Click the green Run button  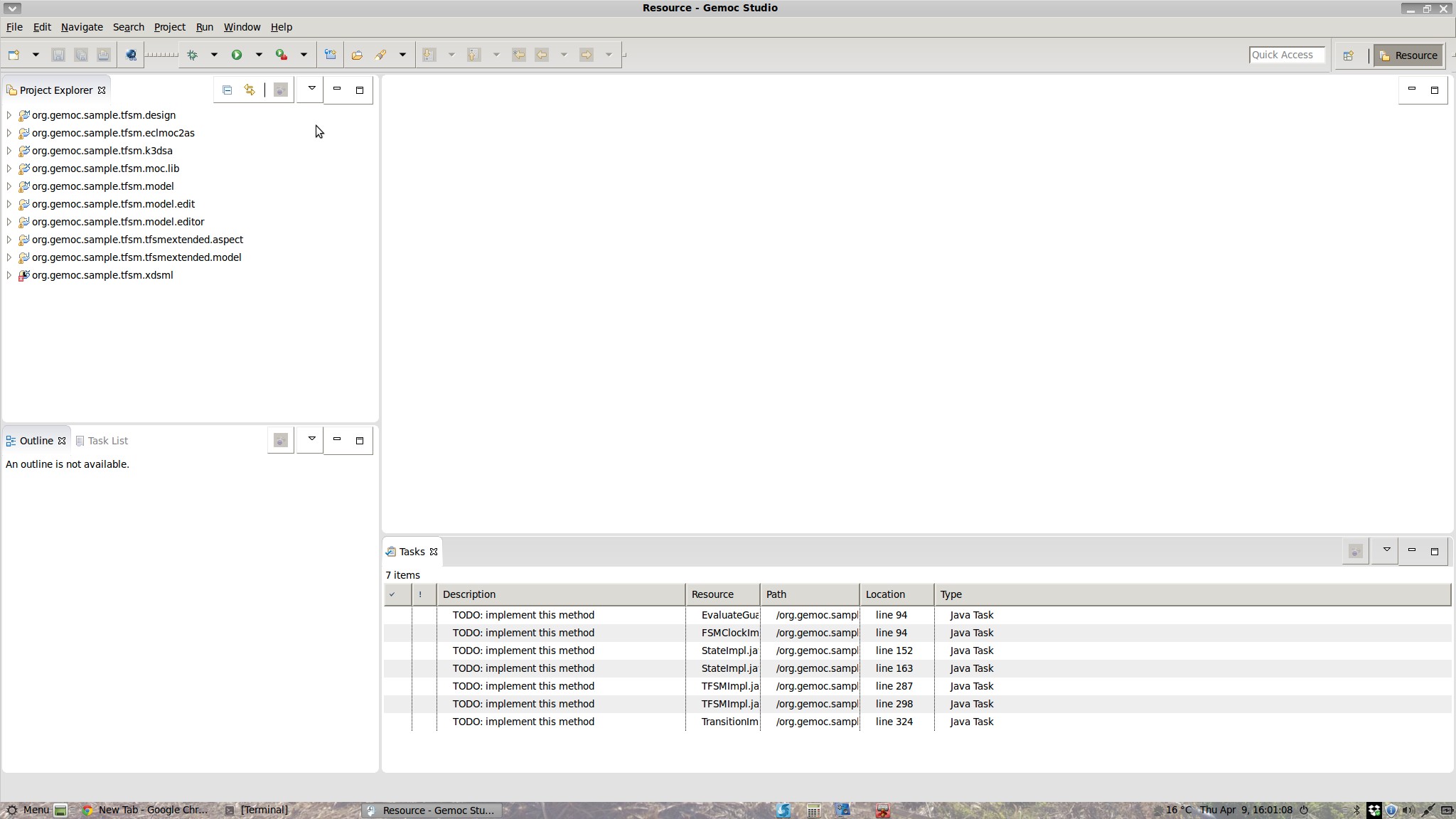click(x=237, y=55)
